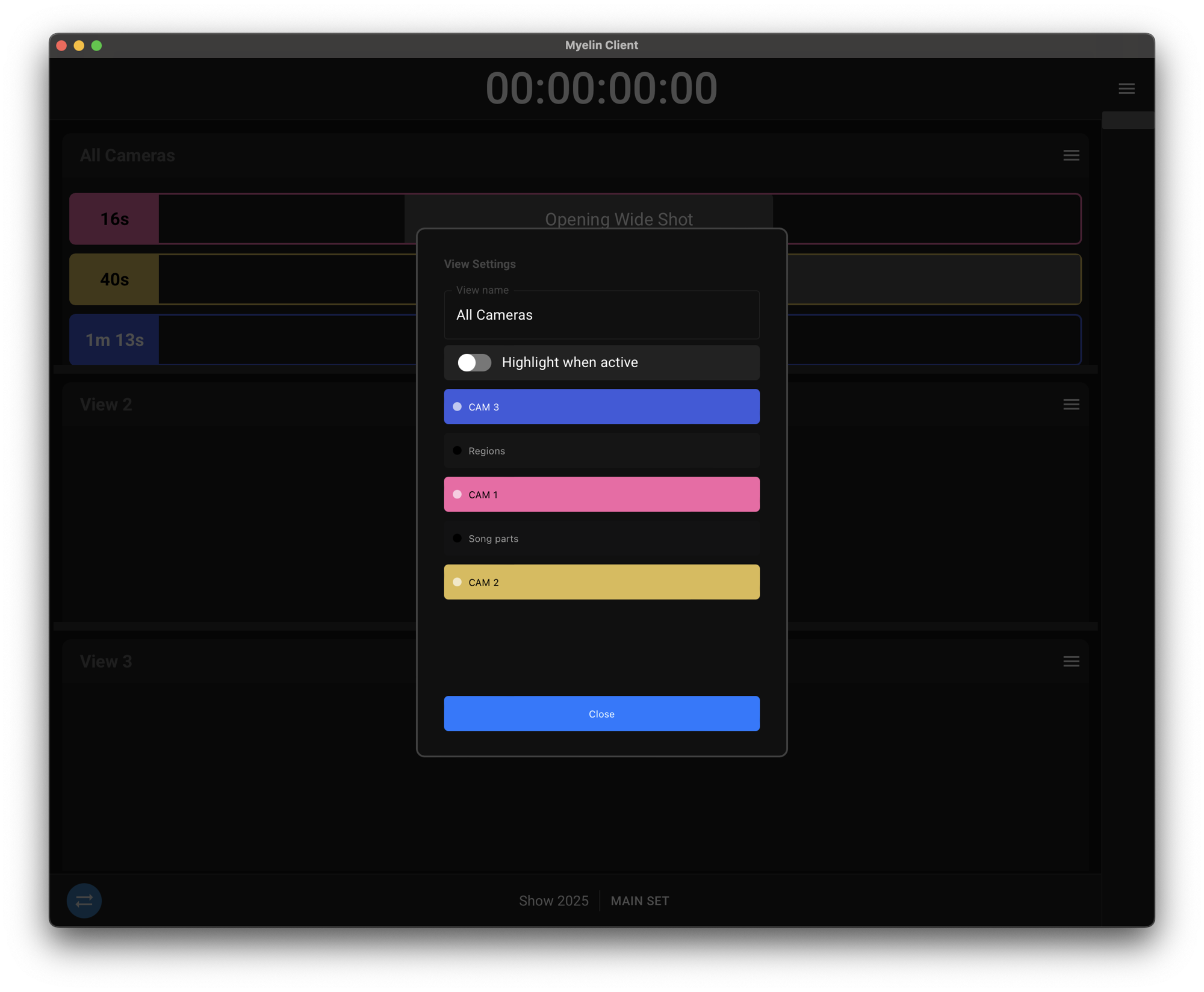Click the 00:00:00:00 timecode display
Viewport: 1204px width, 992px height.
tap(601, 88)
